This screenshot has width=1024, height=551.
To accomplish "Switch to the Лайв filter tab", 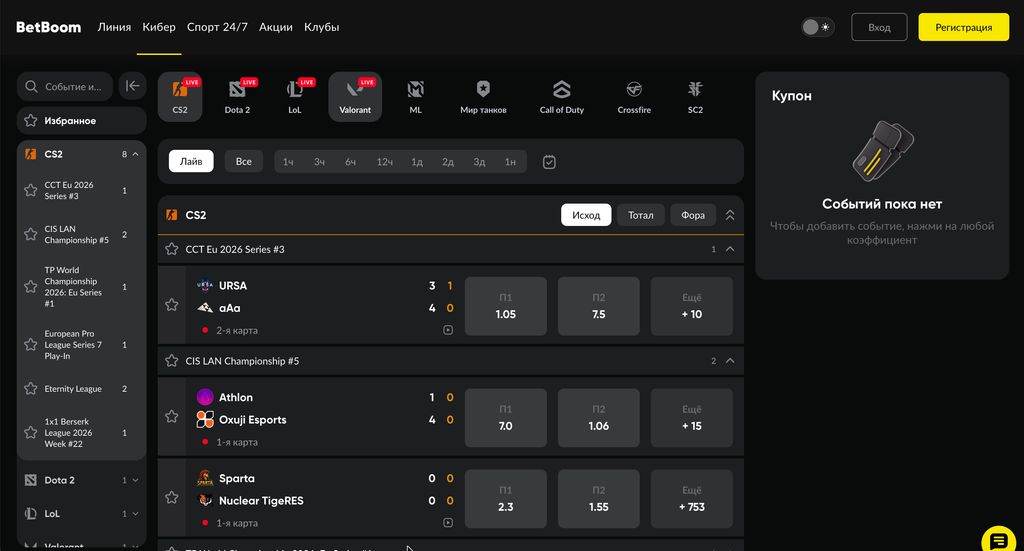I will point(191,161).
